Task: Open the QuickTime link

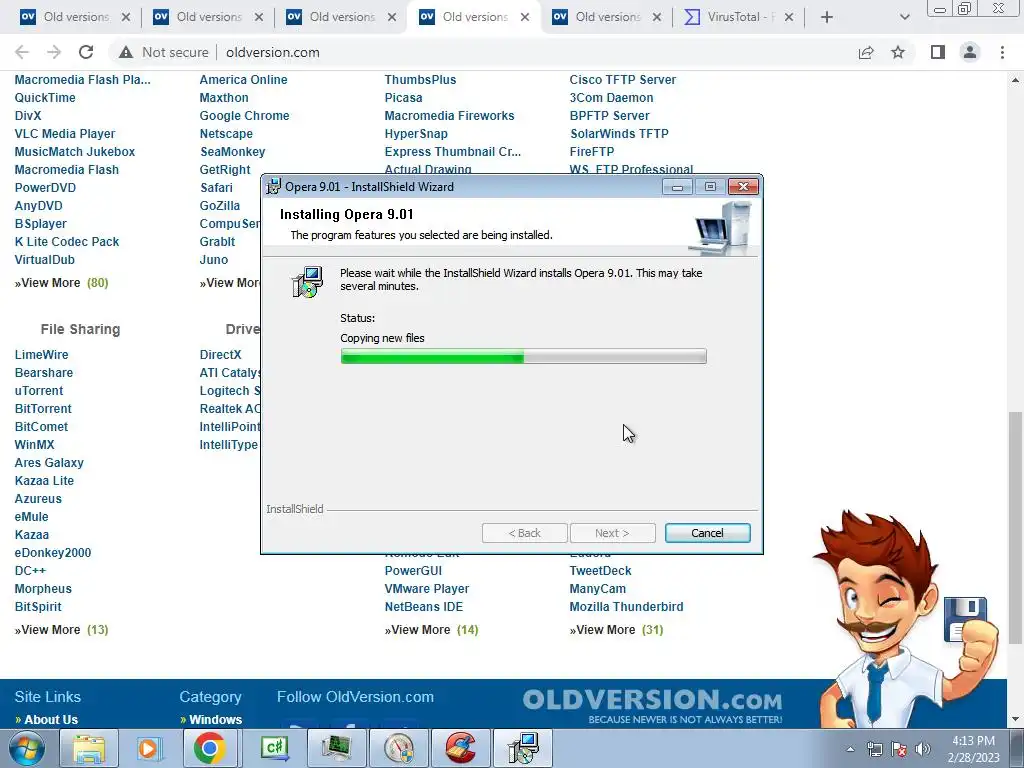Action: pos(45,97)
